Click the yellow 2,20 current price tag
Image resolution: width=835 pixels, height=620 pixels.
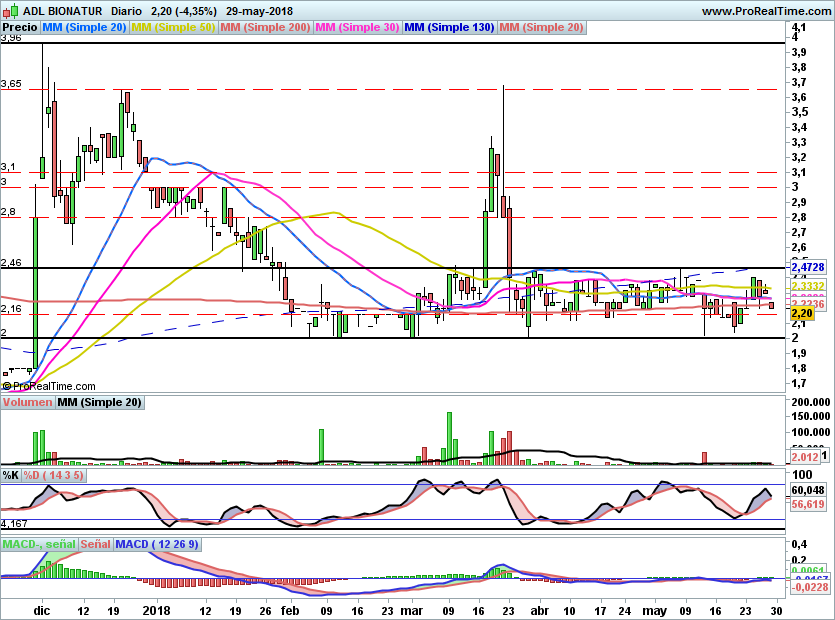click(x=801, y=313)
